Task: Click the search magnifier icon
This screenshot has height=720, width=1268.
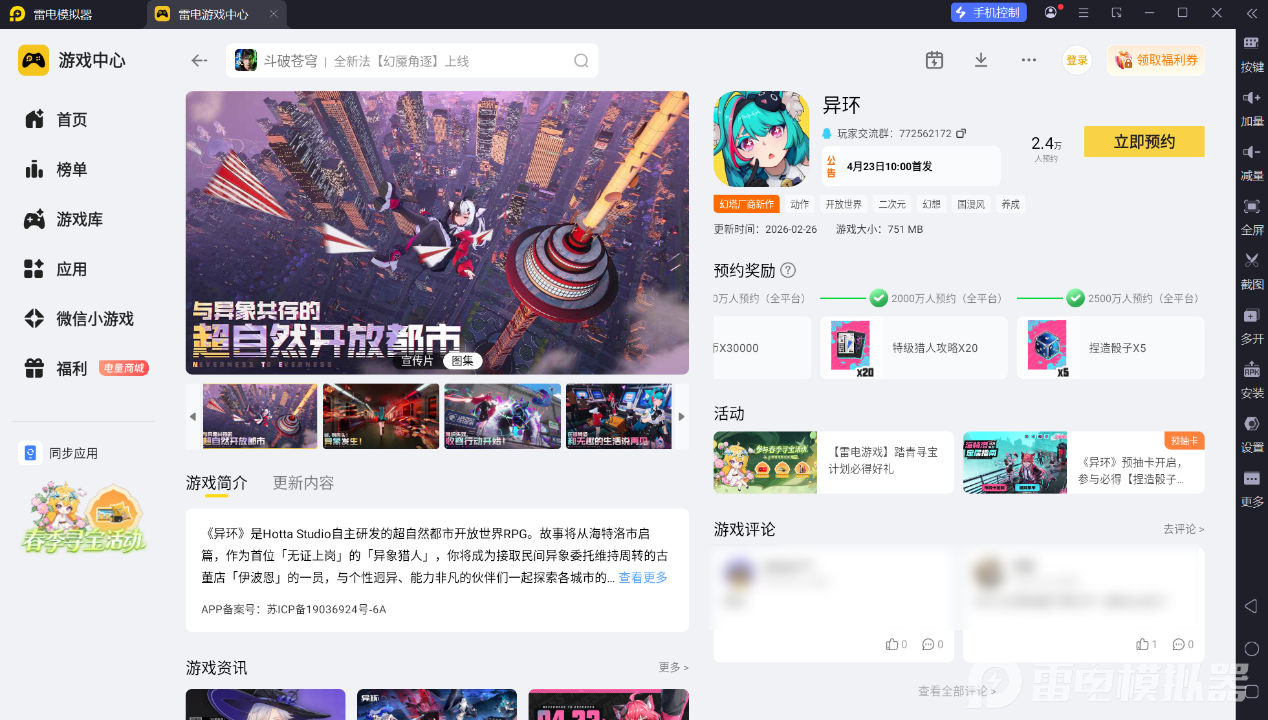Action: click(581, 61)
